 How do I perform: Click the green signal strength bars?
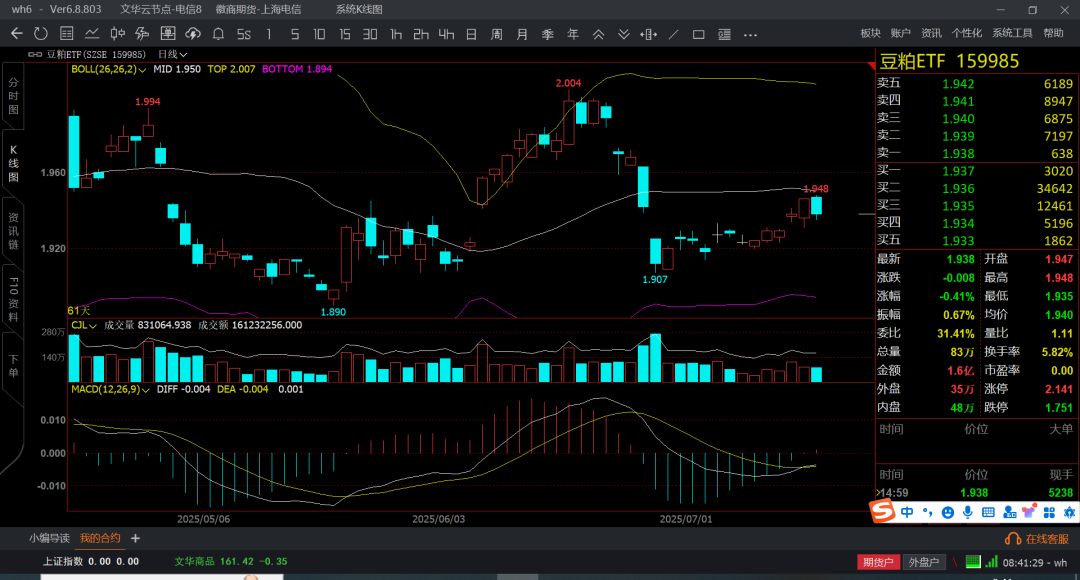pyautogui.click(x=991, y=561)
